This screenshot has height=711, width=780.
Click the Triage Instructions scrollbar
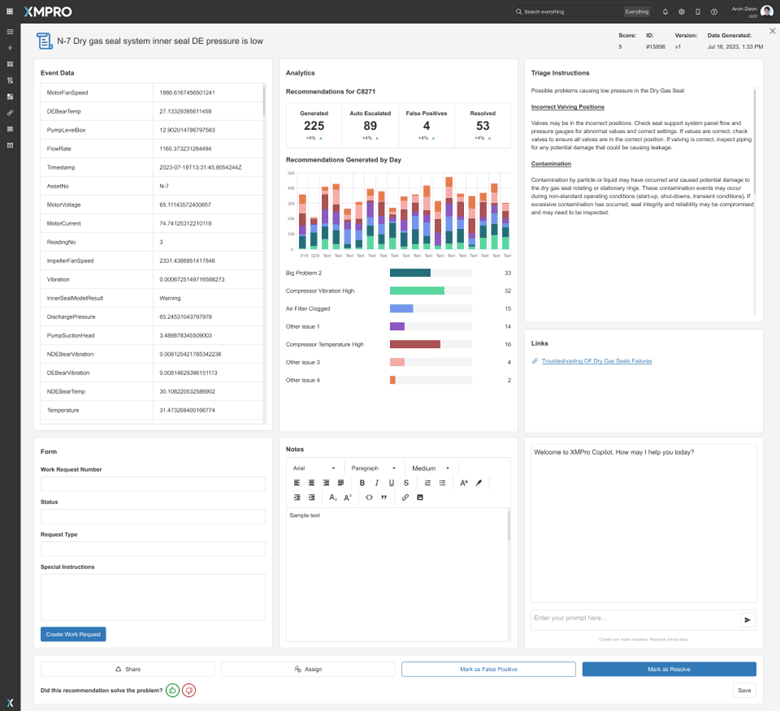(x=755, y=142)
